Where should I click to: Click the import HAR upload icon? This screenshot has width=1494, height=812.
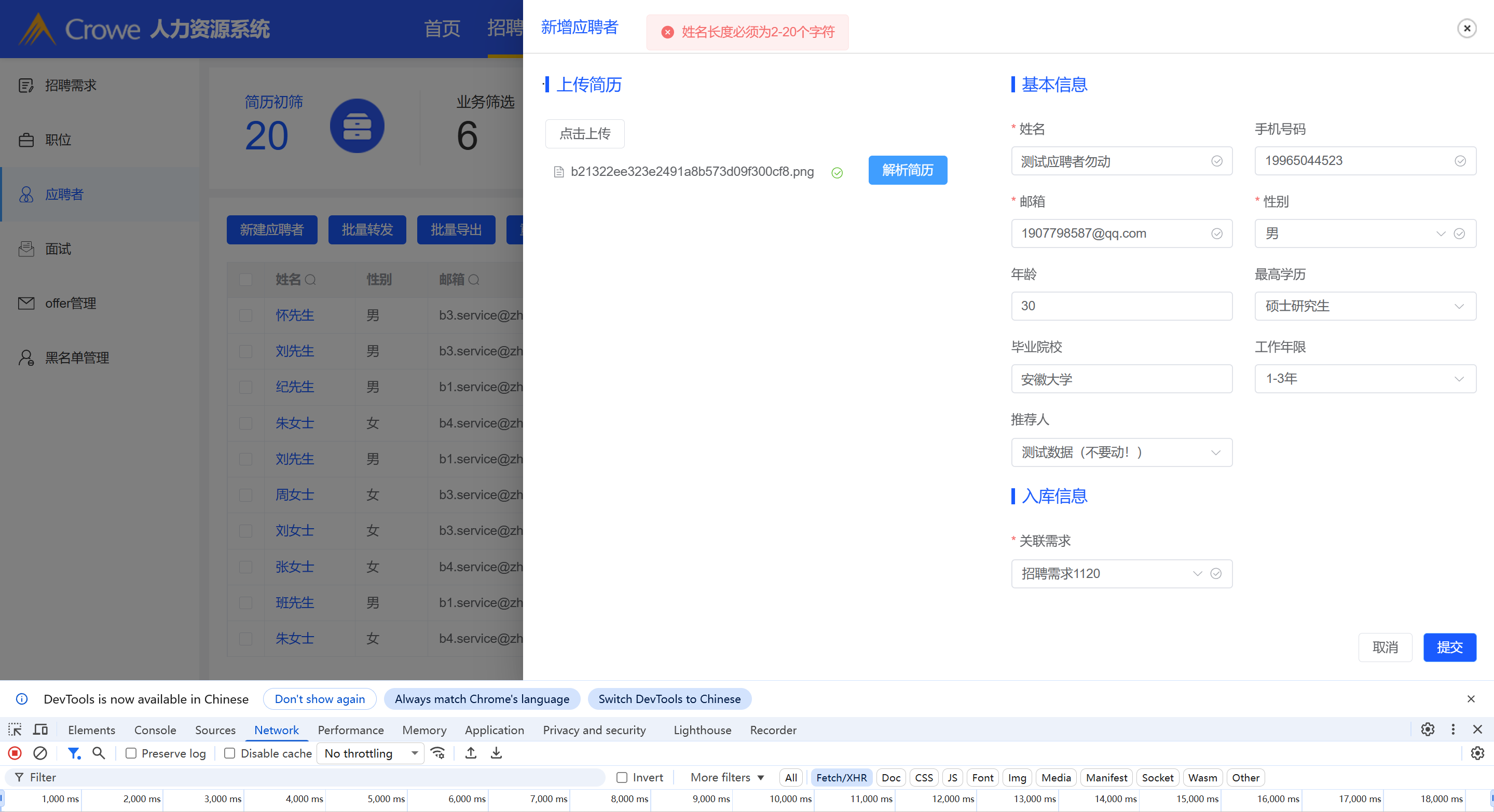(471, 753)
